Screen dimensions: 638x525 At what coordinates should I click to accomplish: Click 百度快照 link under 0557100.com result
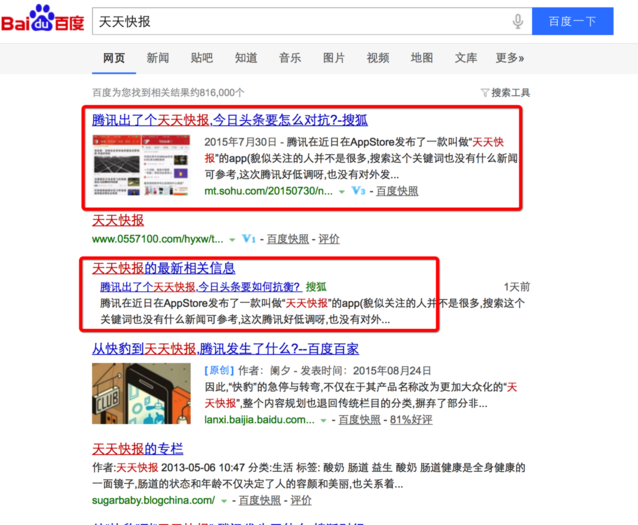coord(287,240)
